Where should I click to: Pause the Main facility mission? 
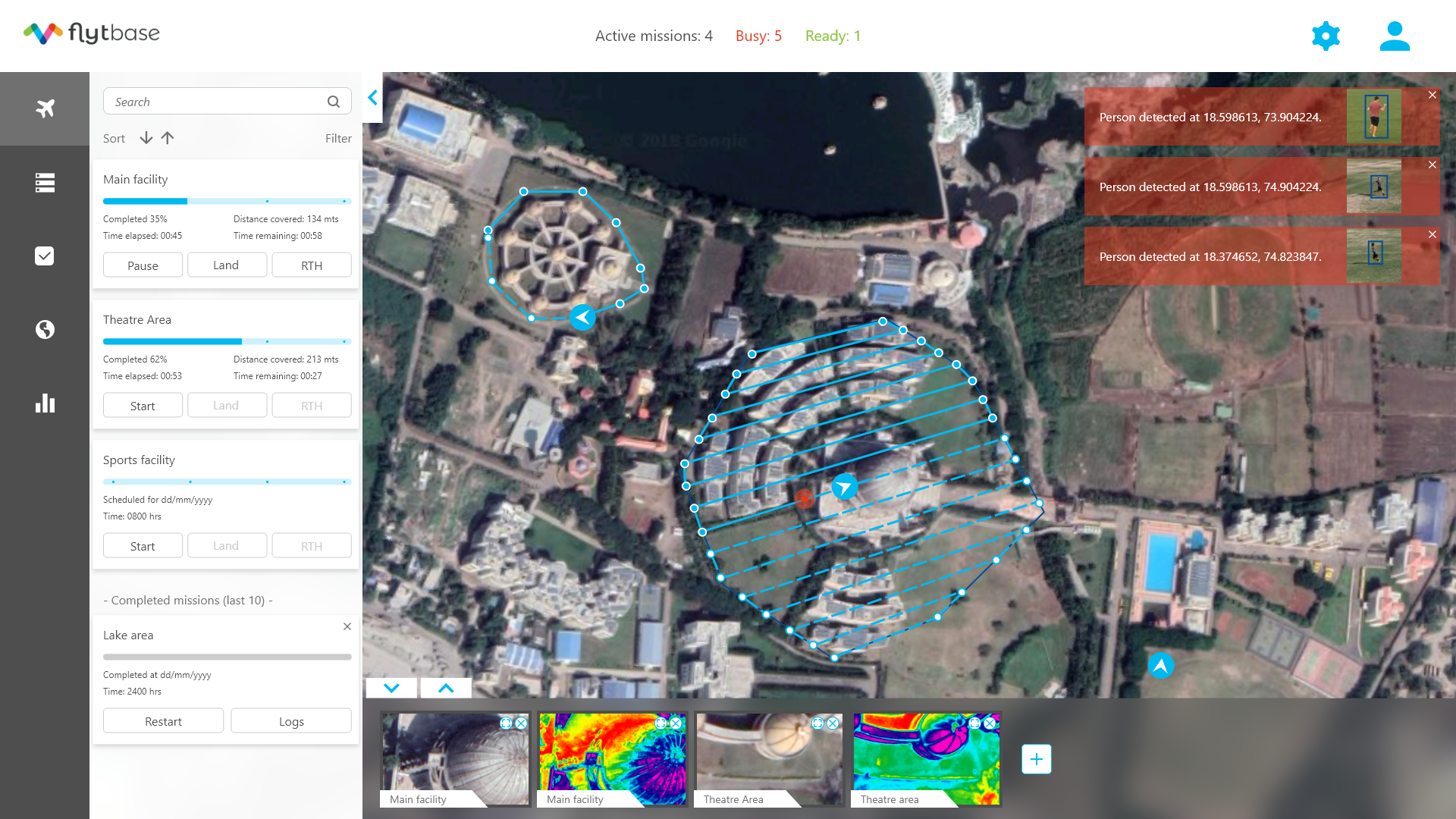pyautogui.click(x=143, y=265)
